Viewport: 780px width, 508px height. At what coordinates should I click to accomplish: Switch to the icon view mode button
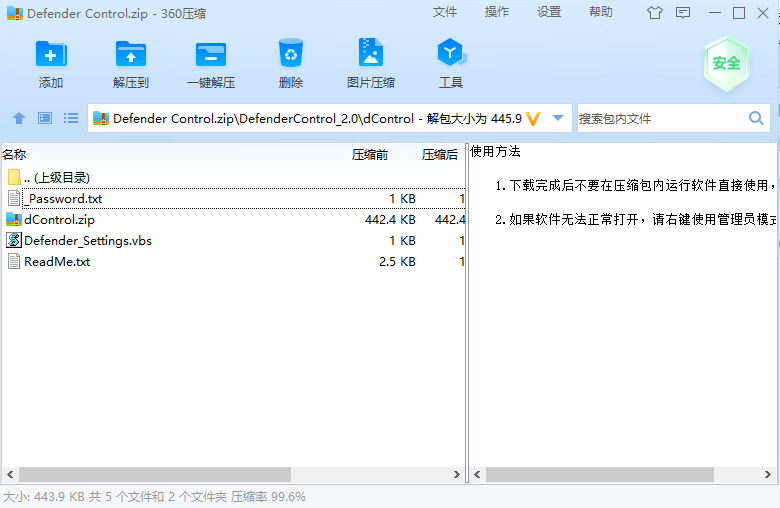[45, 118]
